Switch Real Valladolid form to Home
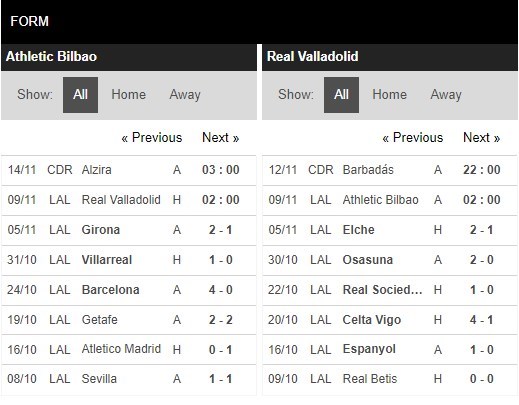Screen dimensions: 519x405 [389, 95]
